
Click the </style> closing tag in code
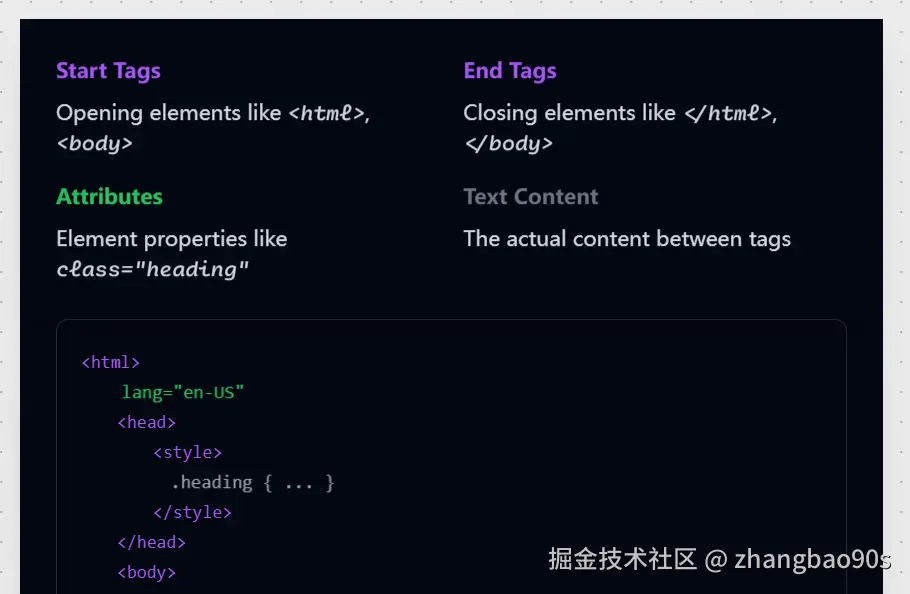tap(192, 512)
